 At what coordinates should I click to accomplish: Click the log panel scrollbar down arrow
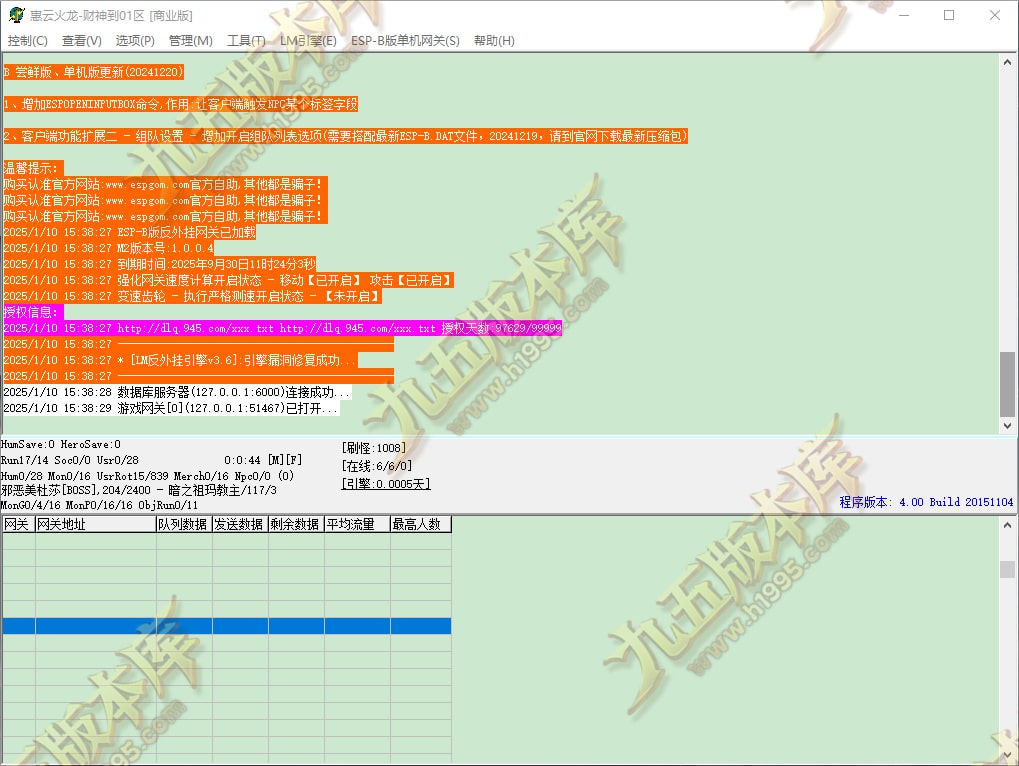point(1005,425)
